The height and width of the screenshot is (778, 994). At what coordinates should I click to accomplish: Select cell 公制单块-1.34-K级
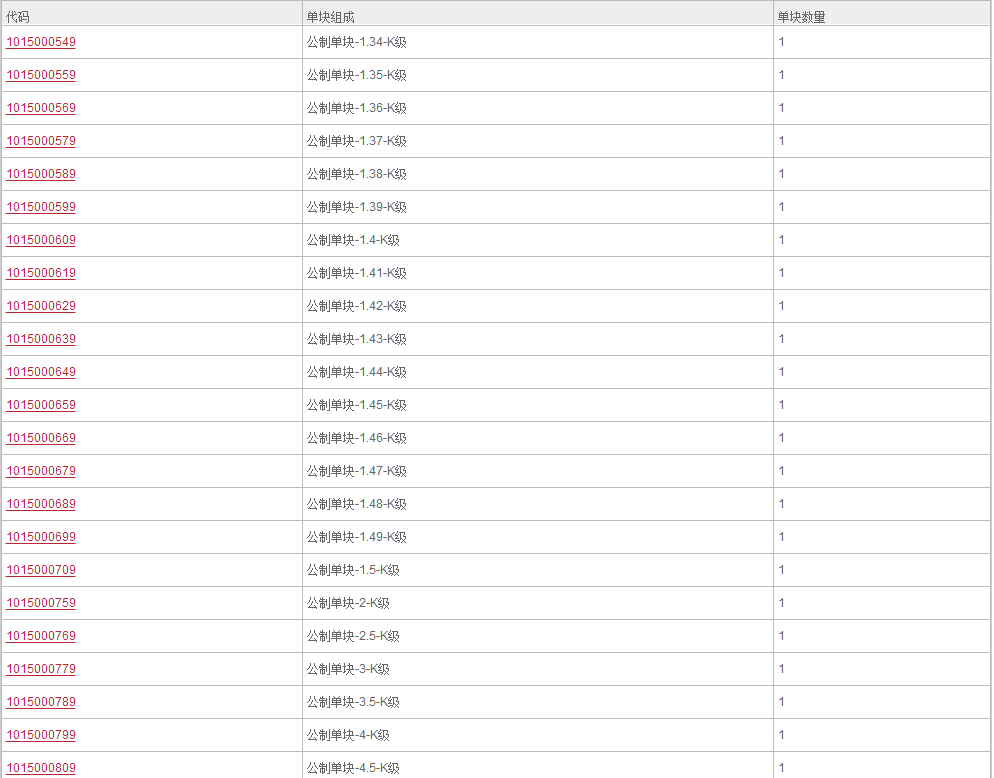tap(538, 42)
